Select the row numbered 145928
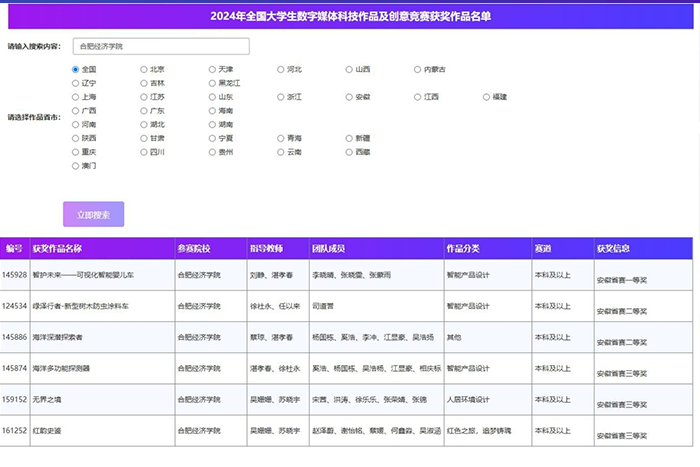Screen dimensions: 700x467 pos(15,274)
